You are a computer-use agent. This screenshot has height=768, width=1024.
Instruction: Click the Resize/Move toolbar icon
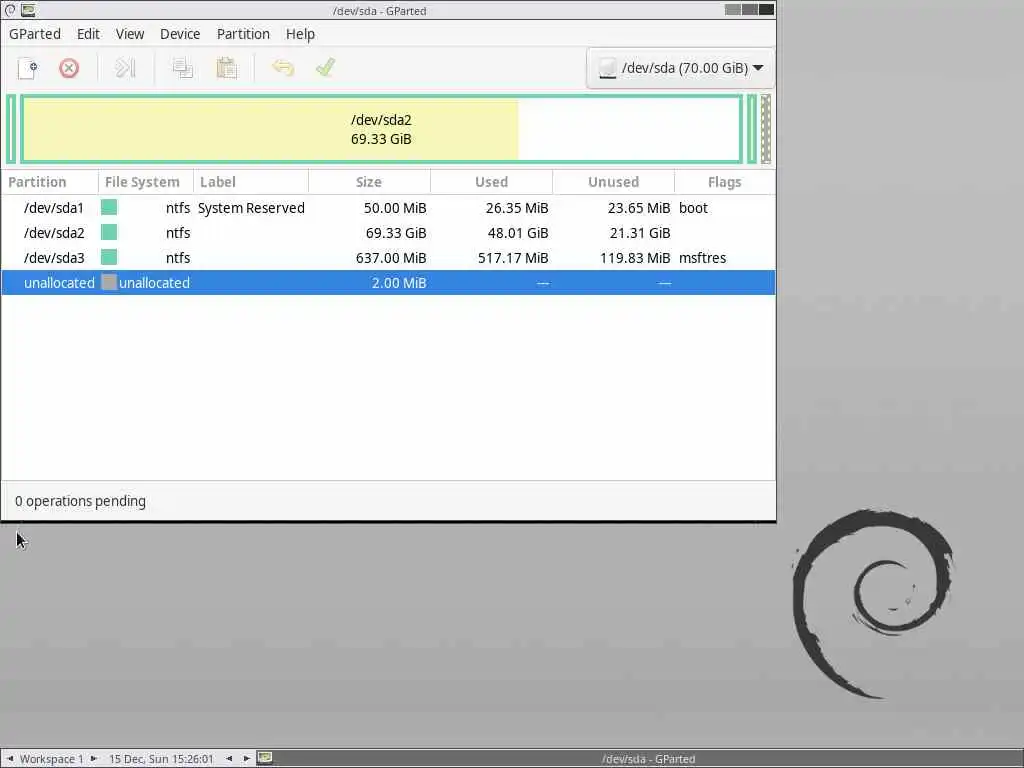pyautogui.click(x=125, y=68)
